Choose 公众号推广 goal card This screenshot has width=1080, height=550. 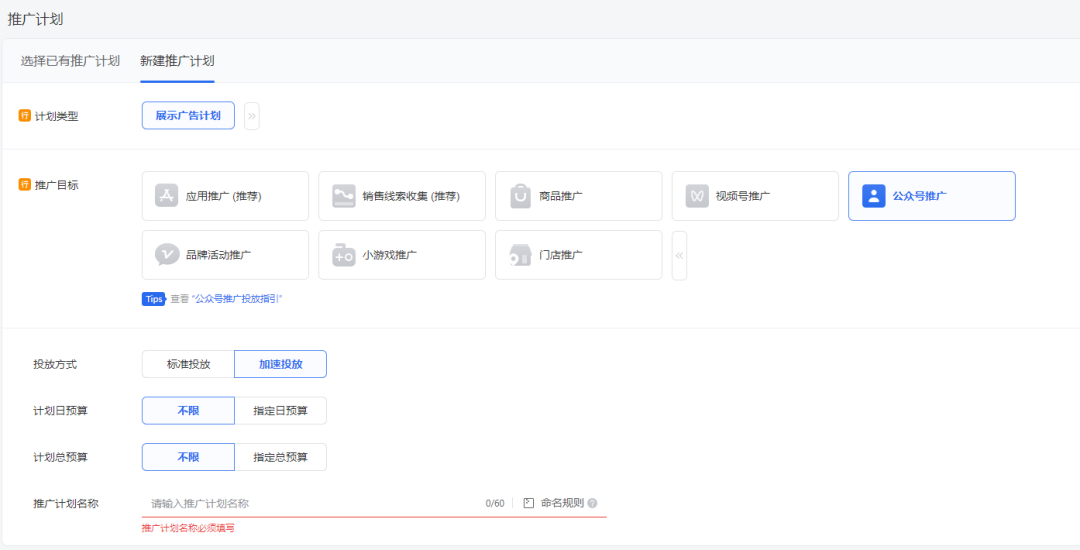[x=932, y=196]
